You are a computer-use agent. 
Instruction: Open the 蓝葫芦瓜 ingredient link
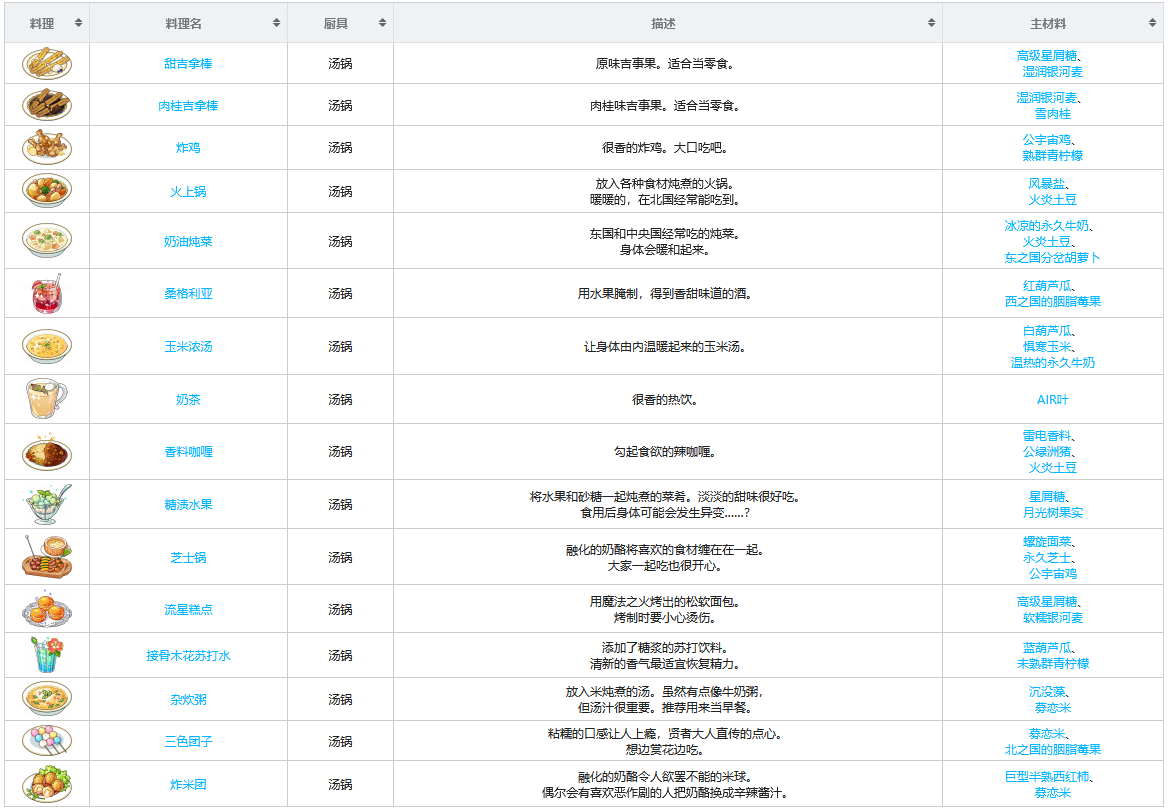(1046, 648)
